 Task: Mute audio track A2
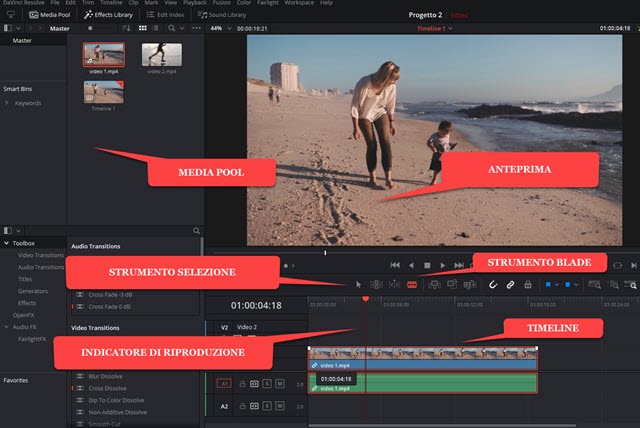click(x=280, y=406)
